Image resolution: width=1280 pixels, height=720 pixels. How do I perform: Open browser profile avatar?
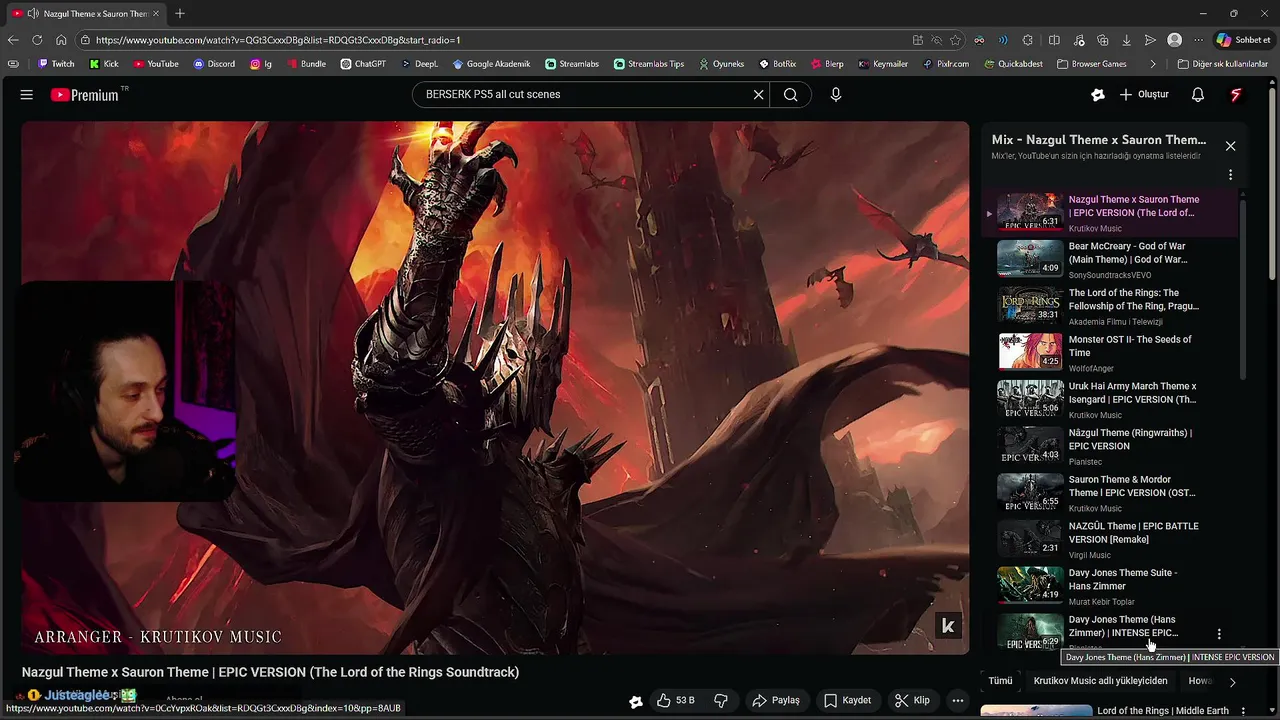click(1175, 40)
